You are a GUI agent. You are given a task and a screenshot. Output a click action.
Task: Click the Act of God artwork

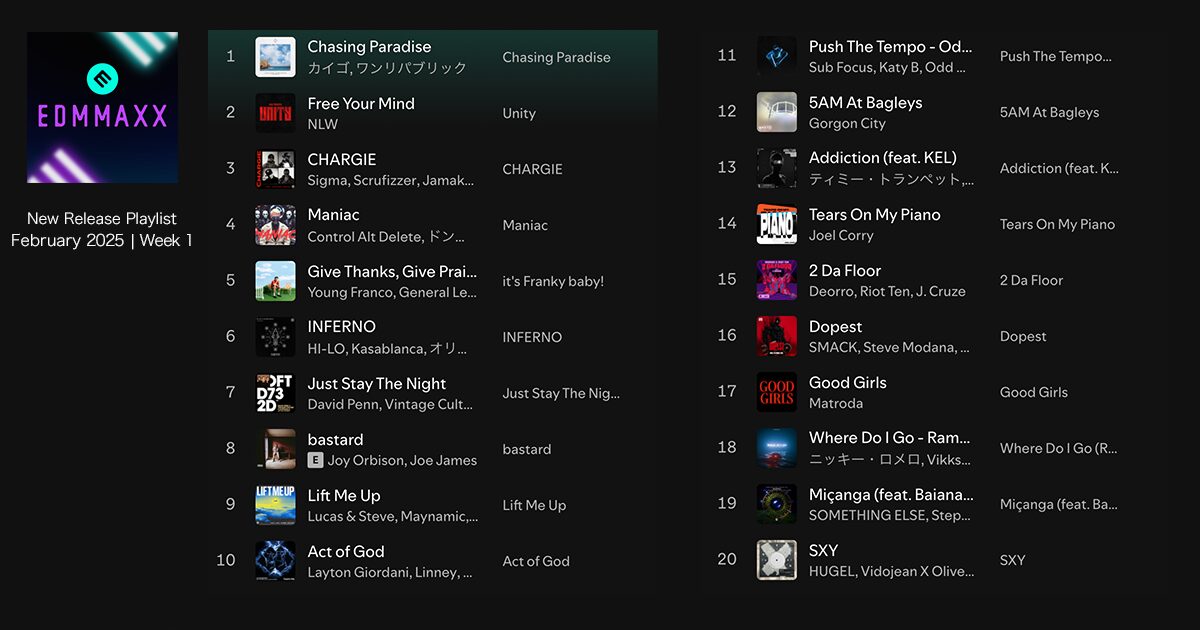275,561
